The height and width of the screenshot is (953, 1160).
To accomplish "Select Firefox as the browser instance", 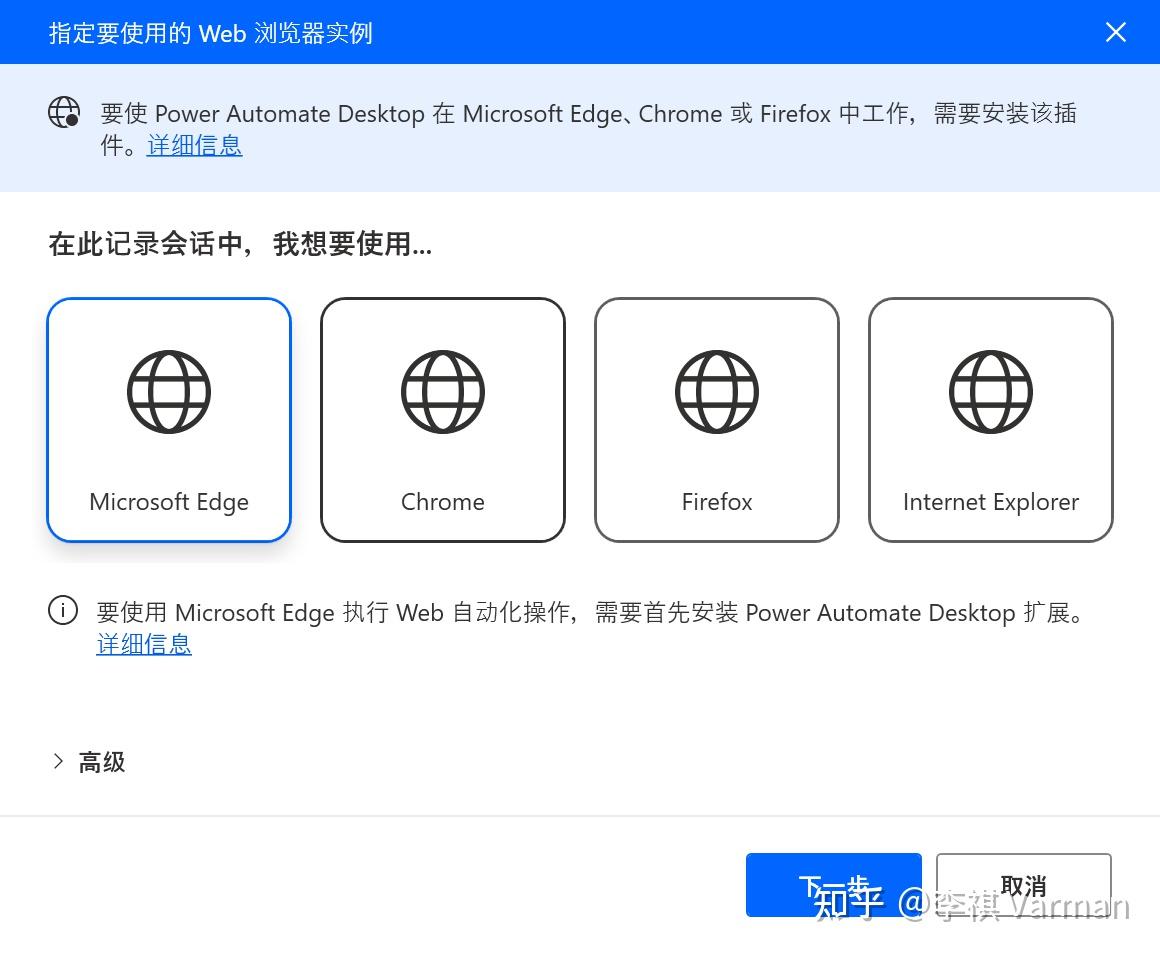I will coord(716,420).
